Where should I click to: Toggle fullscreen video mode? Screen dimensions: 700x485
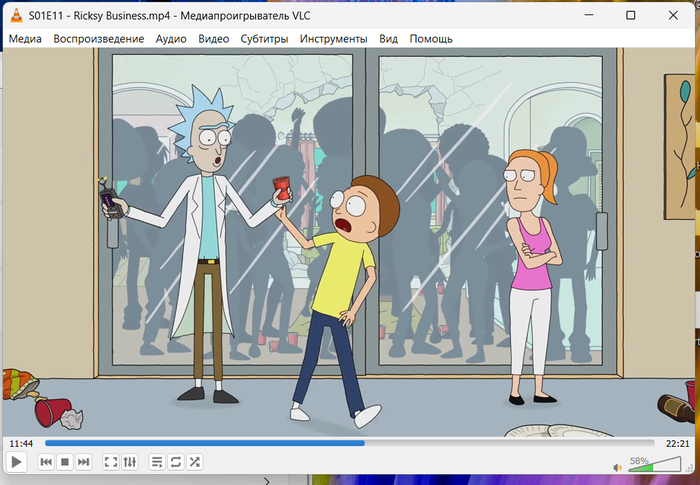click(x=111, y=462)
